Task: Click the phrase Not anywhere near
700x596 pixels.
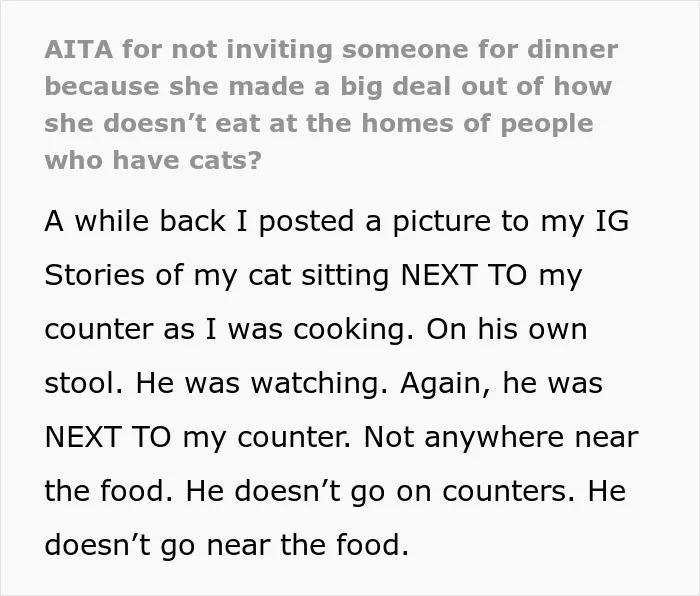Action: (x=501, y=438)
